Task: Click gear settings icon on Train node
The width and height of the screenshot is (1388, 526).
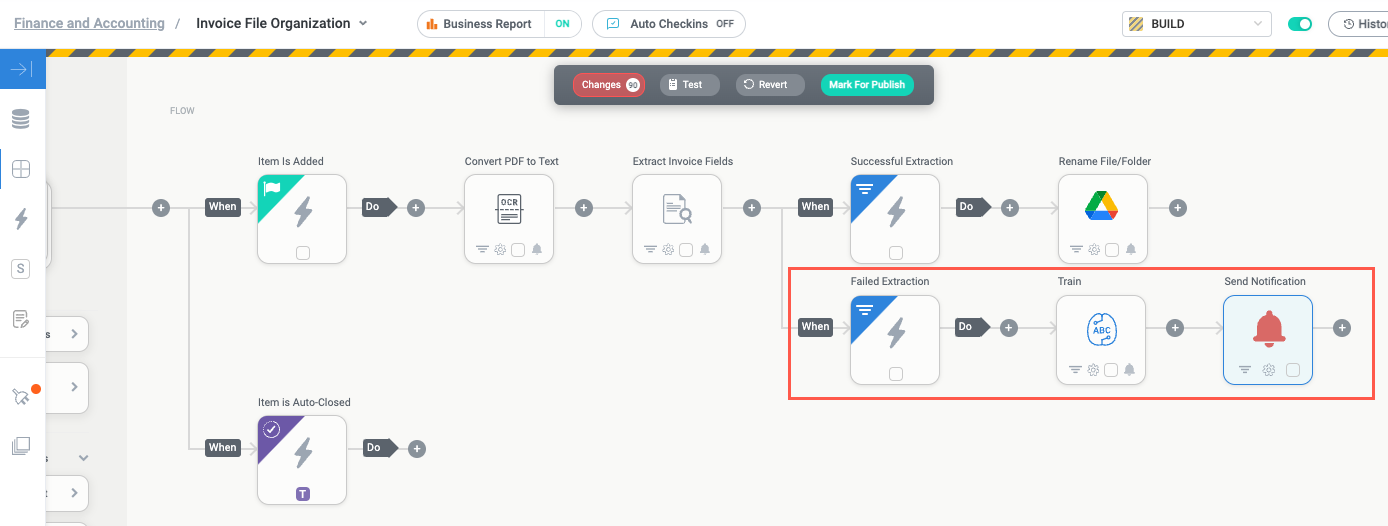Action: click(1093, 370)
